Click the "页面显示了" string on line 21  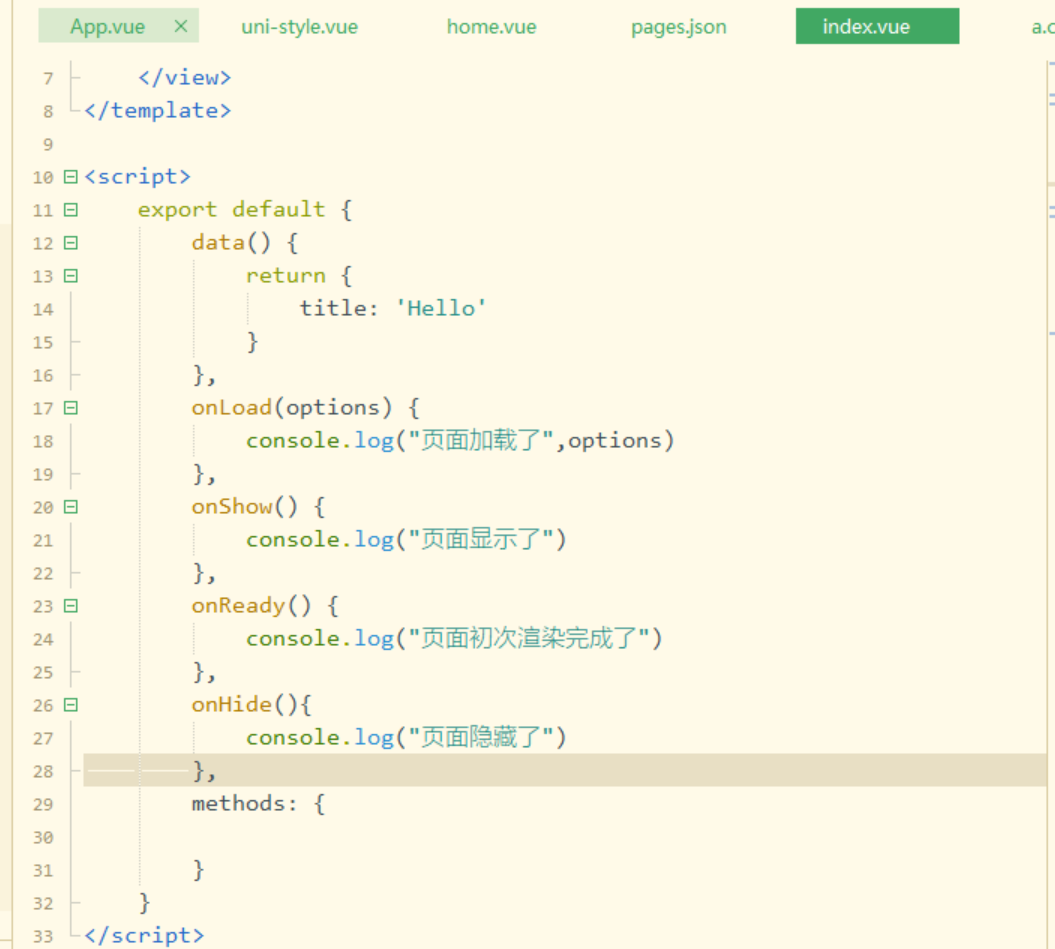point(481,539)
